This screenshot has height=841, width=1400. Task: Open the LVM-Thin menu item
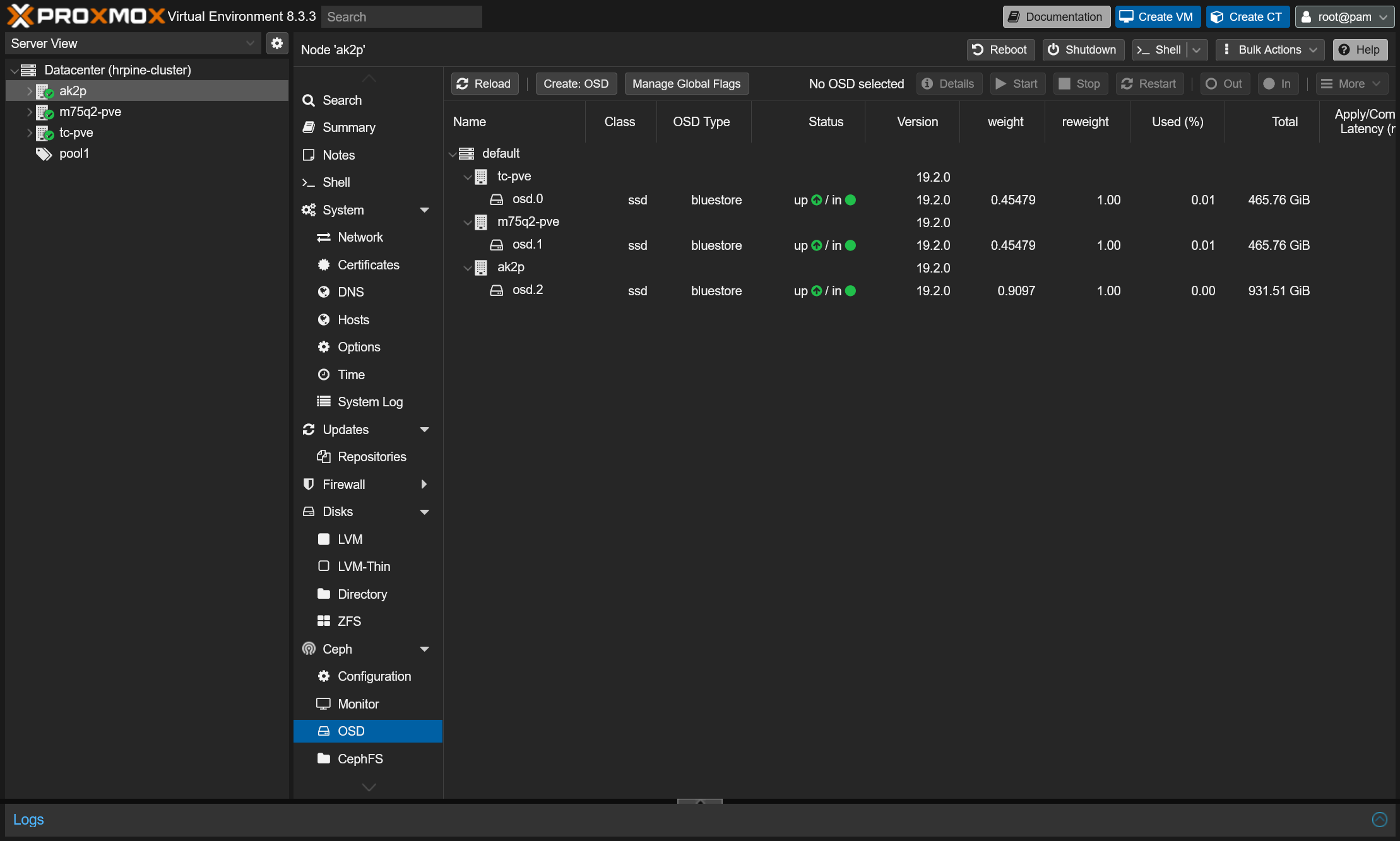point(368,567)
